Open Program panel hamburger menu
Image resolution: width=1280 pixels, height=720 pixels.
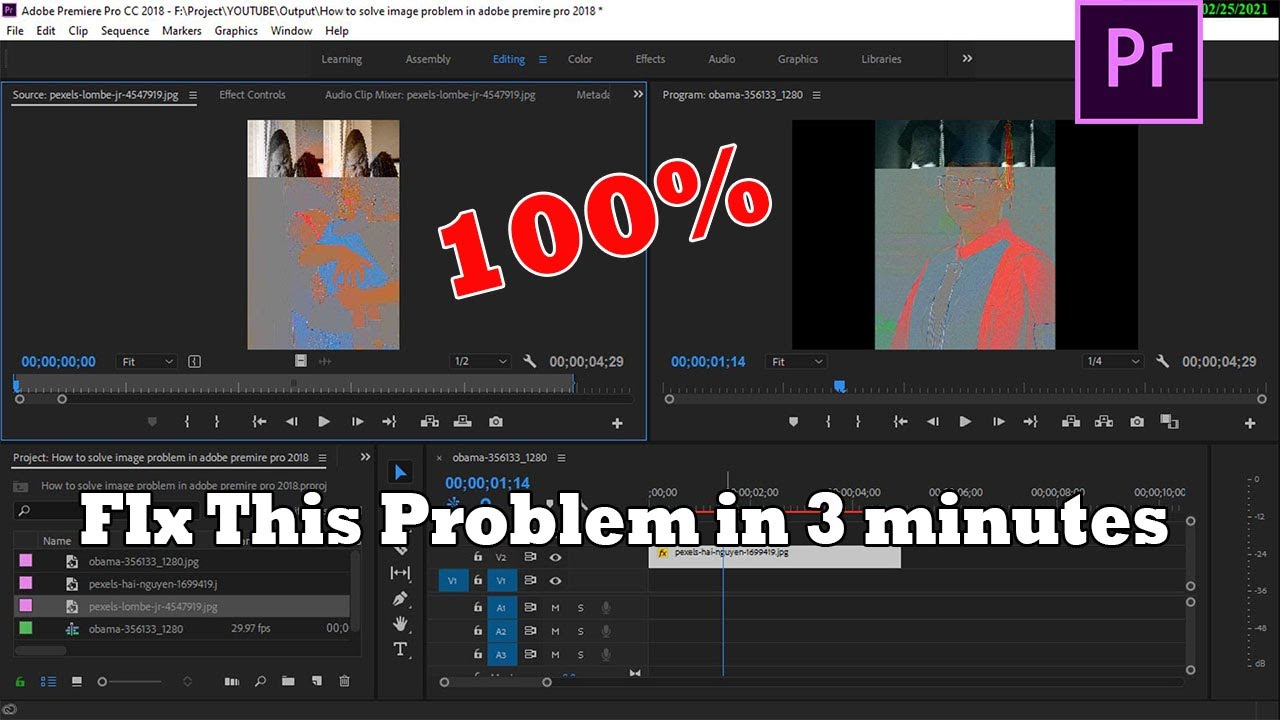[x=816, y=95]
